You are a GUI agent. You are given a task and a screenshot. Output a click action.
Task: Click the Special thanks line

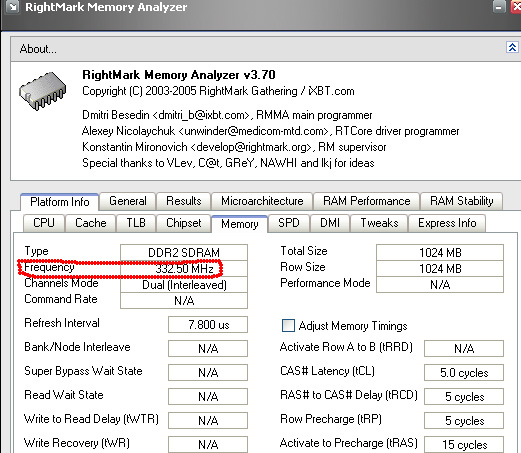click(x=228, y=163)
